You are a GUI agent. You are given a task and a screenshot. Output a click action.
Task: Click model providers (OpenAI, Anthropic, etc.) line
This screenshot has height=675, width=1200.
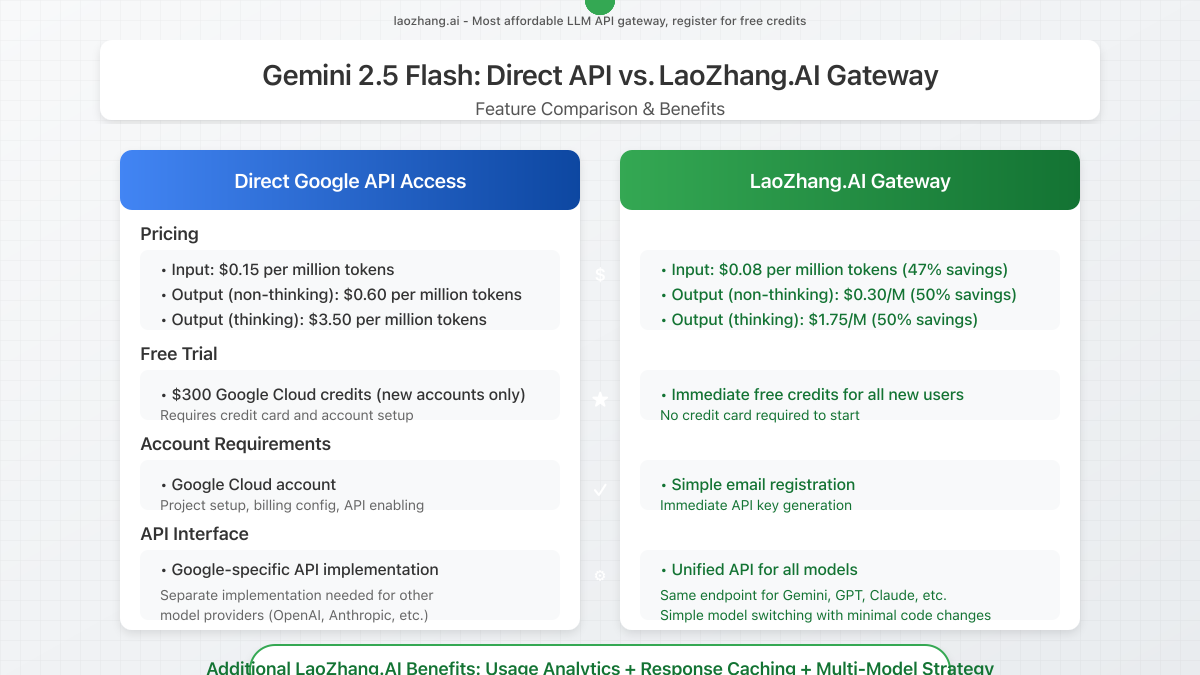[294, 615]
